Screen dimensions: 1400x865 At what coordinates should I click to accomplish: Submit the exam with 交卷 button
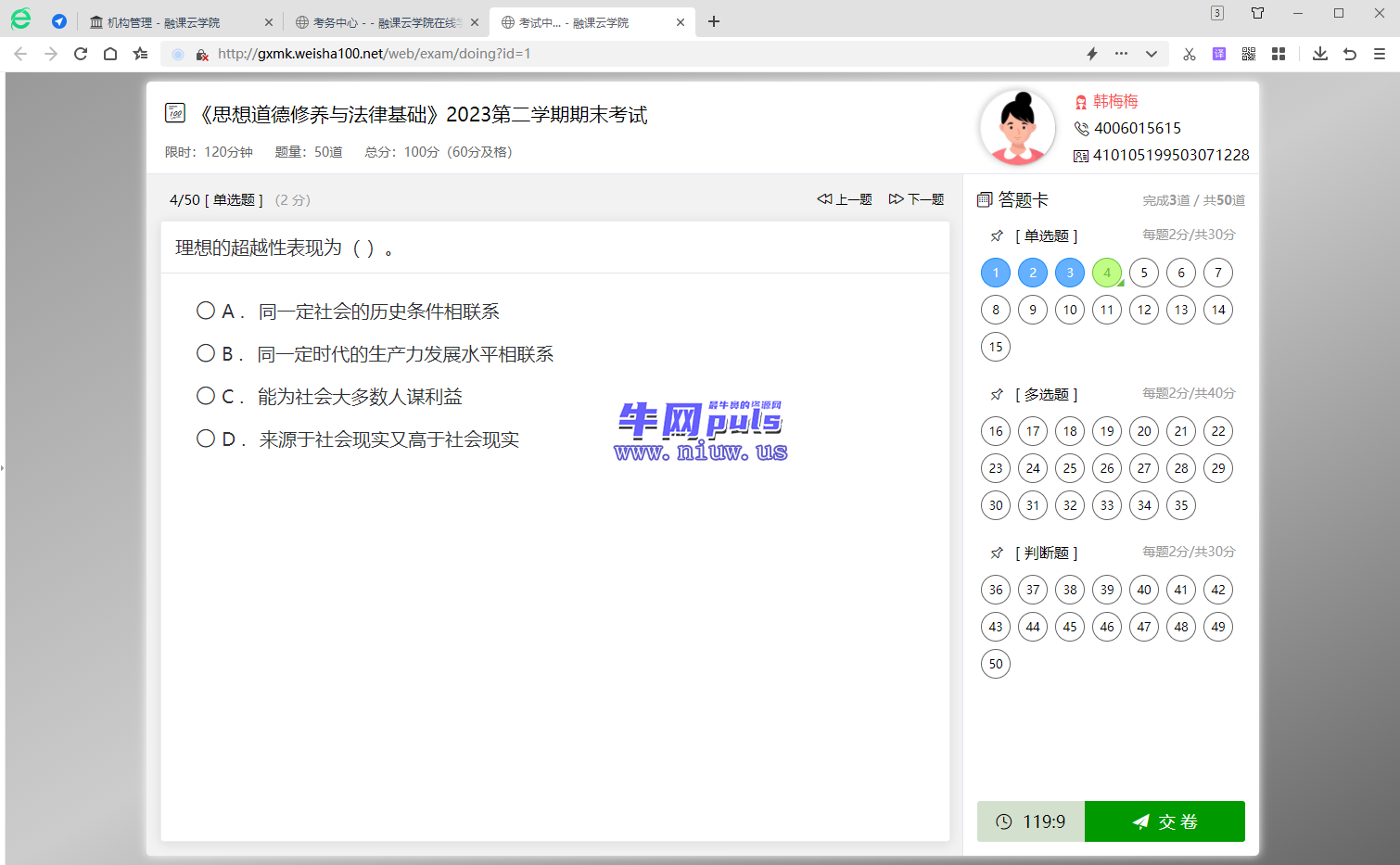coord(1165,821)
